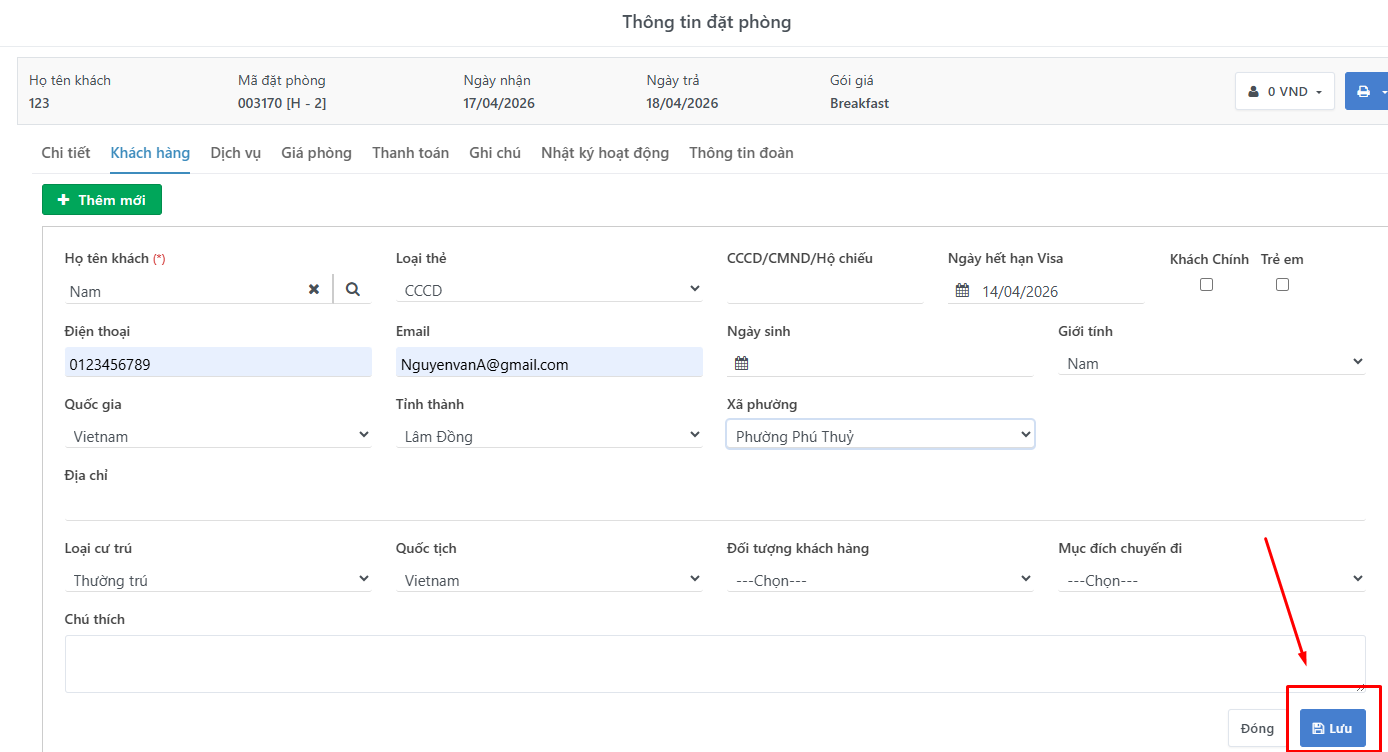
Task: Select the Khách hàng tab
Action: click(150, 153)
